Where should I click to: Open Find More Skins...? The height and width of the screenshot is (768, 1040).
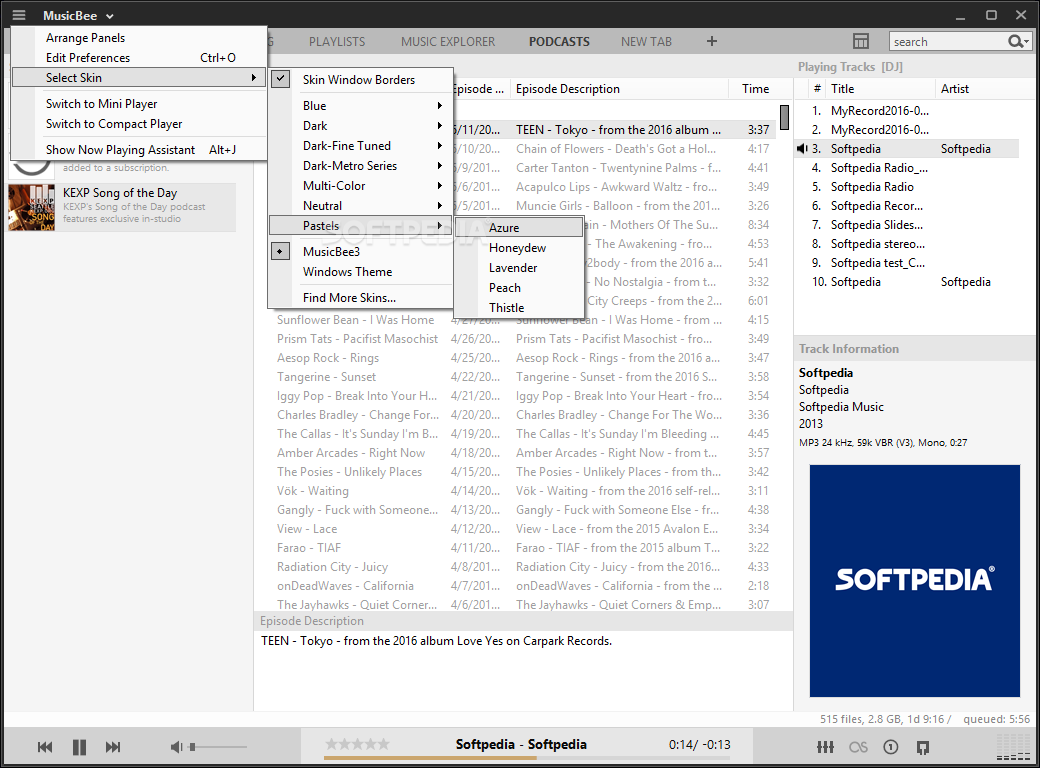coord(361,298)
